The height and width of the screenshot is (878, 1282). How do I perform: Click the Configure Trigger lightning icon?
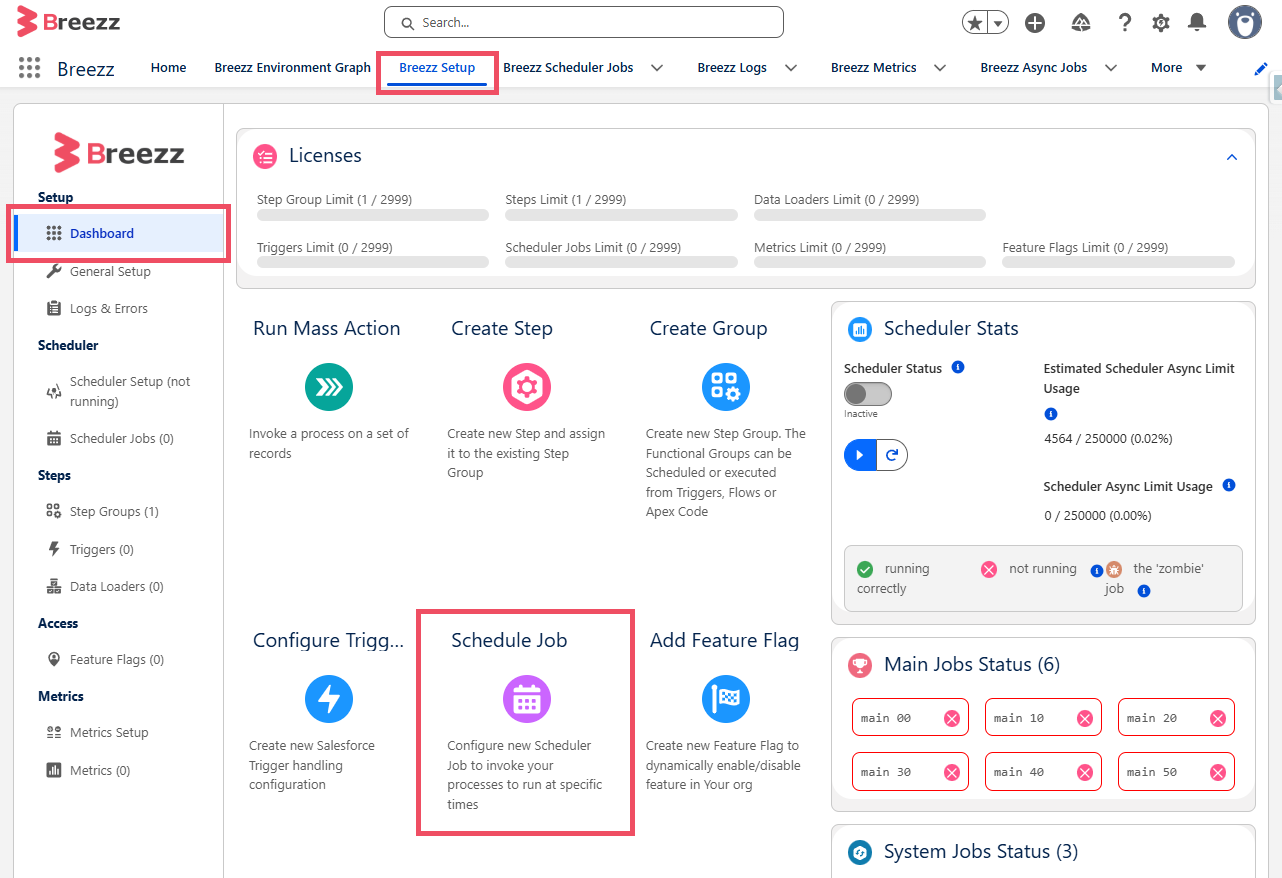(x=328, y=699)
